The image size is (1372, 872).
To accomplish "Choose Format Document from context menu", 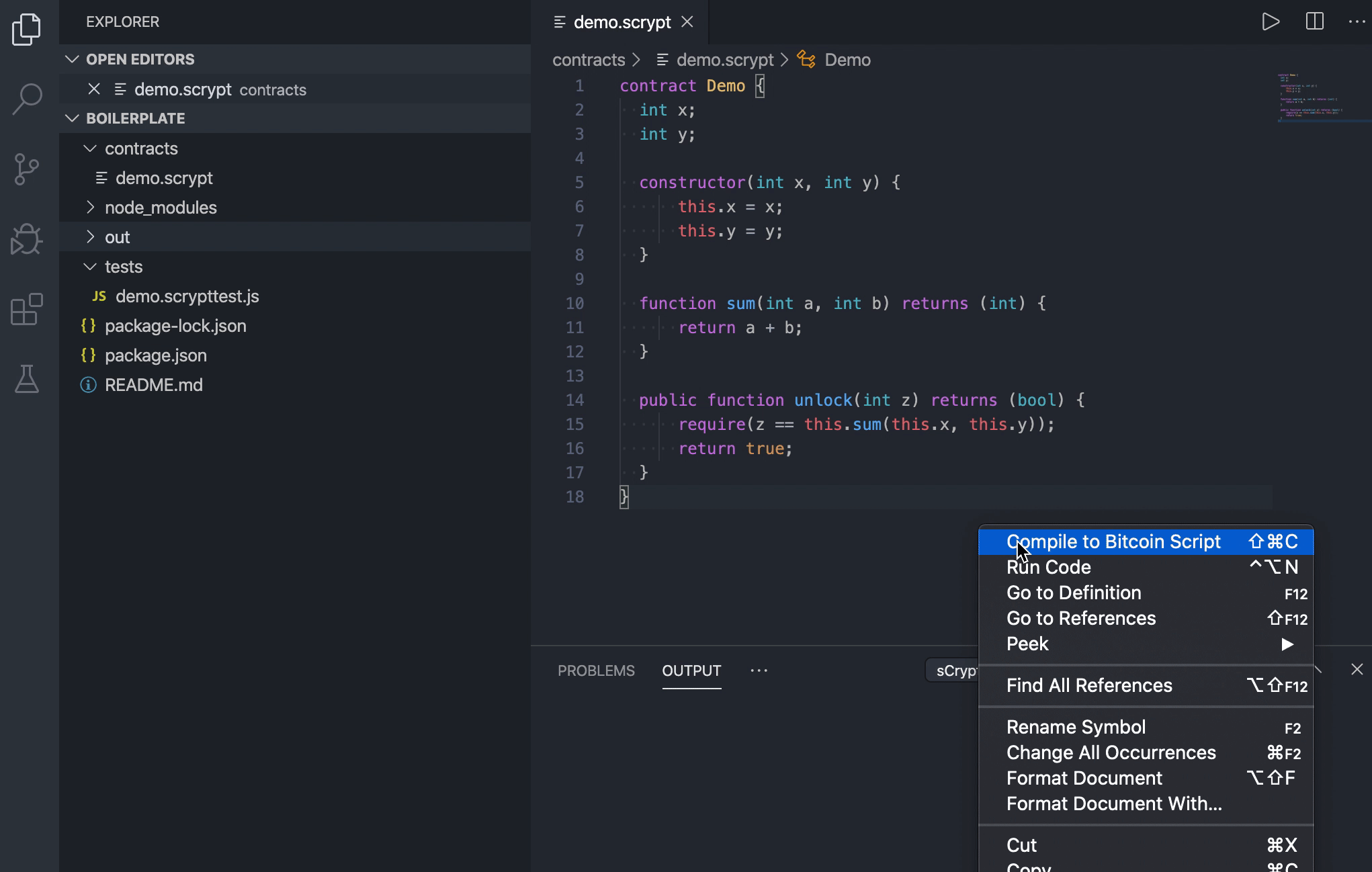I will (x=1084, y=778).
